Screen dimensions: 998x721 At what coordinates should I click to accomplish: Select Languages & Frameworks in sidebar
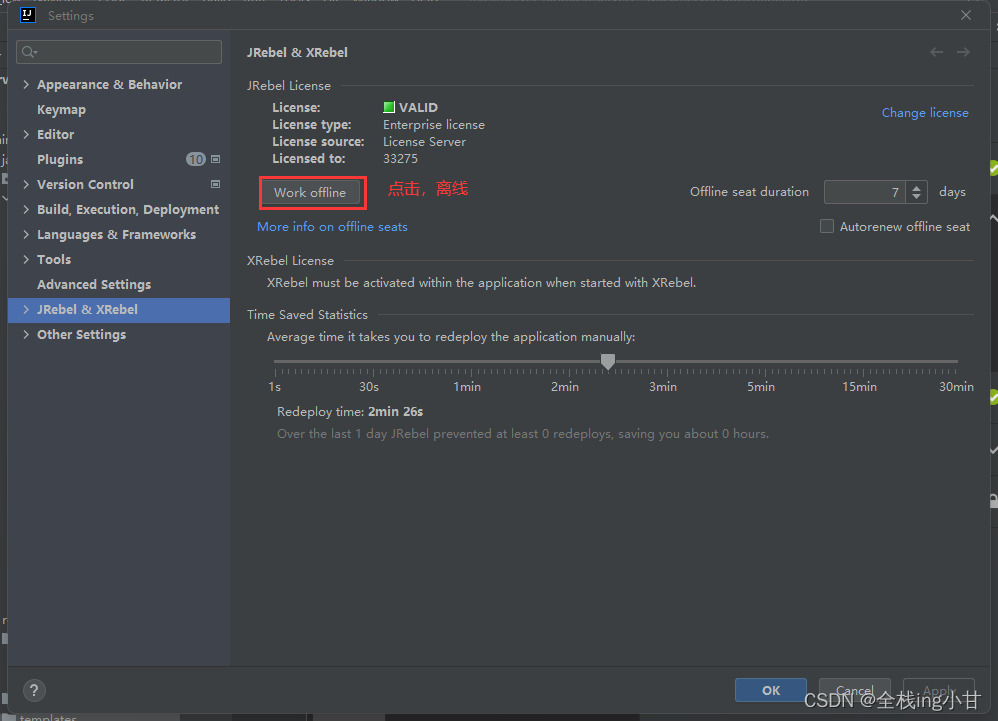coord(116,234)
